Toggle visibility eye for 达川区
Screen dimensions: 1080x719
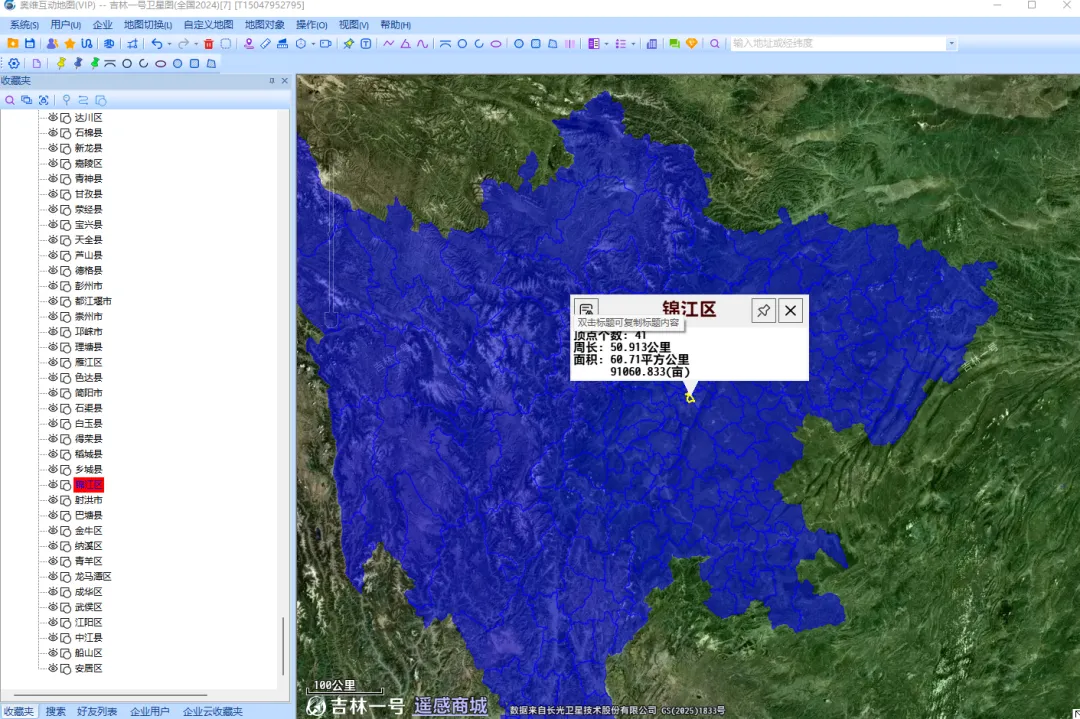[x=52, y=118]
